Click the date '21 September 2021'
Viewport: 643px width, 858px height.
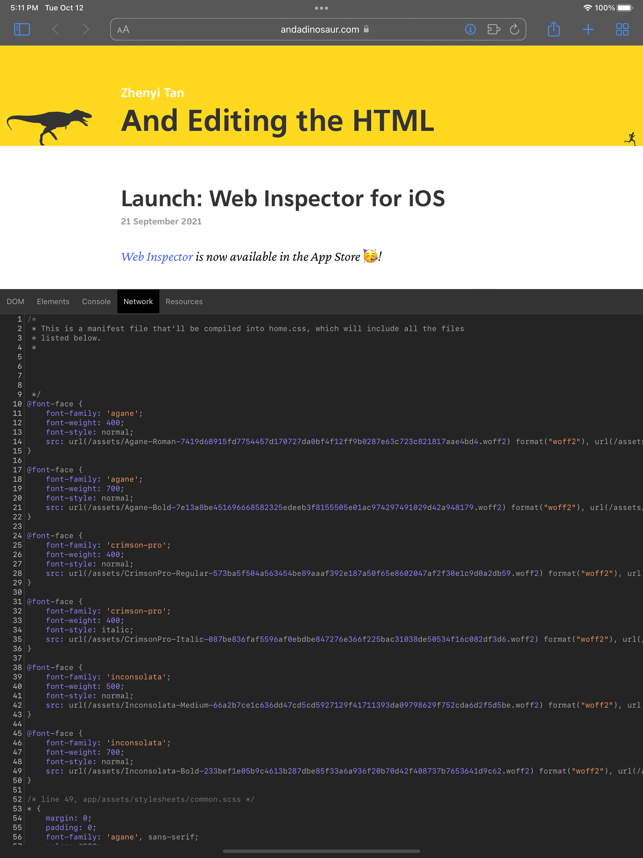[x=161, y=222]
